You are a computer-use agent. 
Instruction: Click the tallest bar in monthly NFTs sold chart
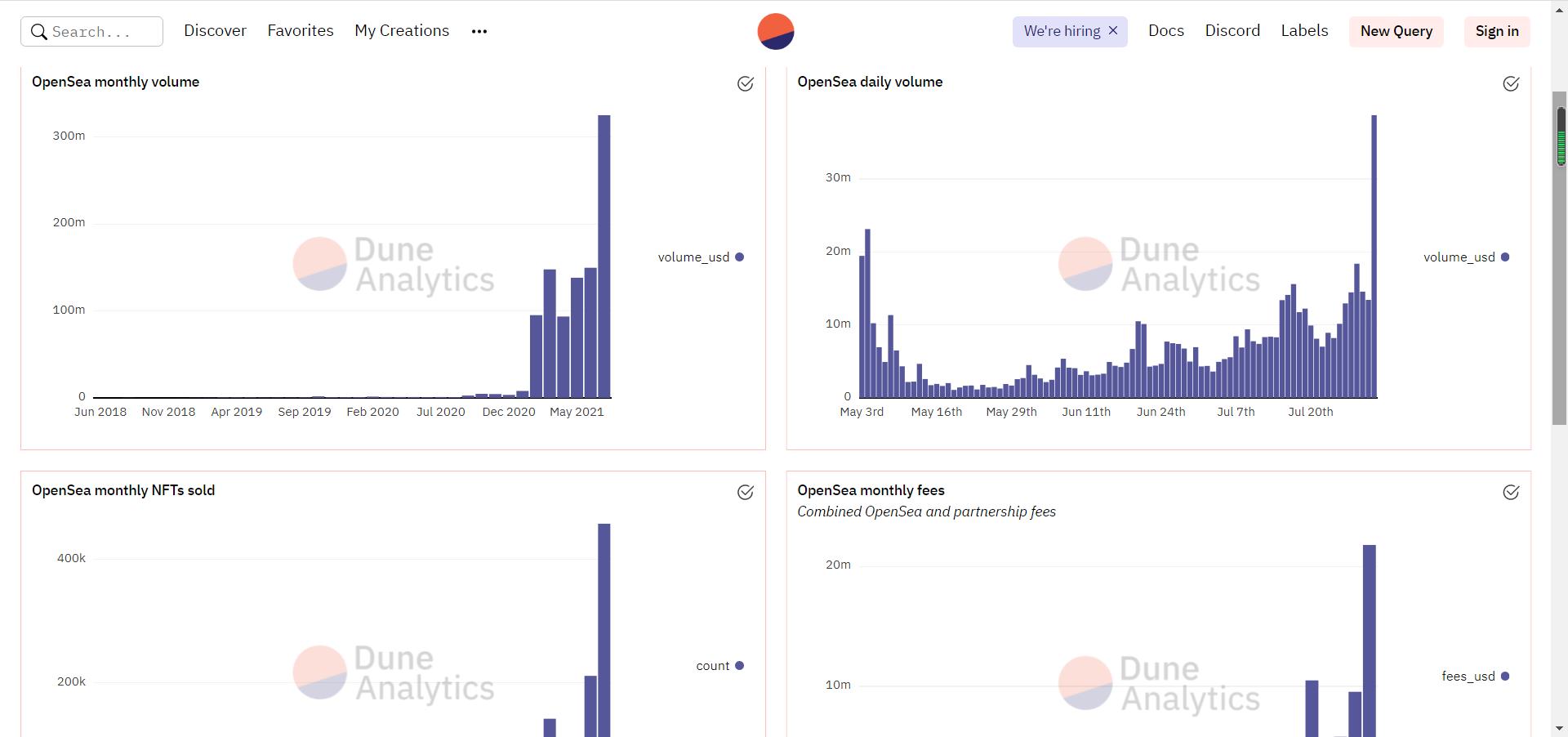point(604,630)
